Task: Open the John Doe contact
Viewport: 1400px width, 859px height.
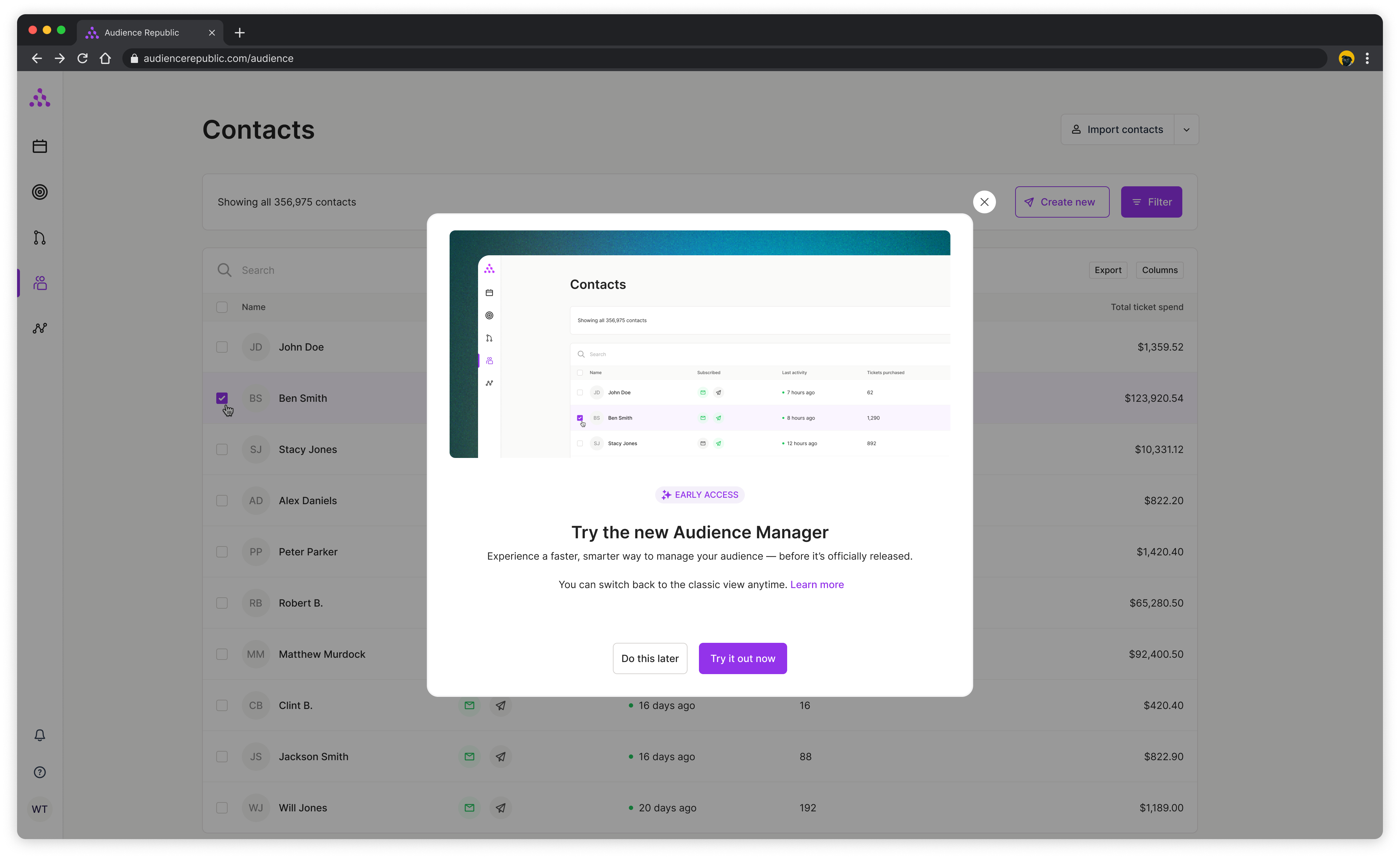Action: pyautogui.click(x=301, y=347)
